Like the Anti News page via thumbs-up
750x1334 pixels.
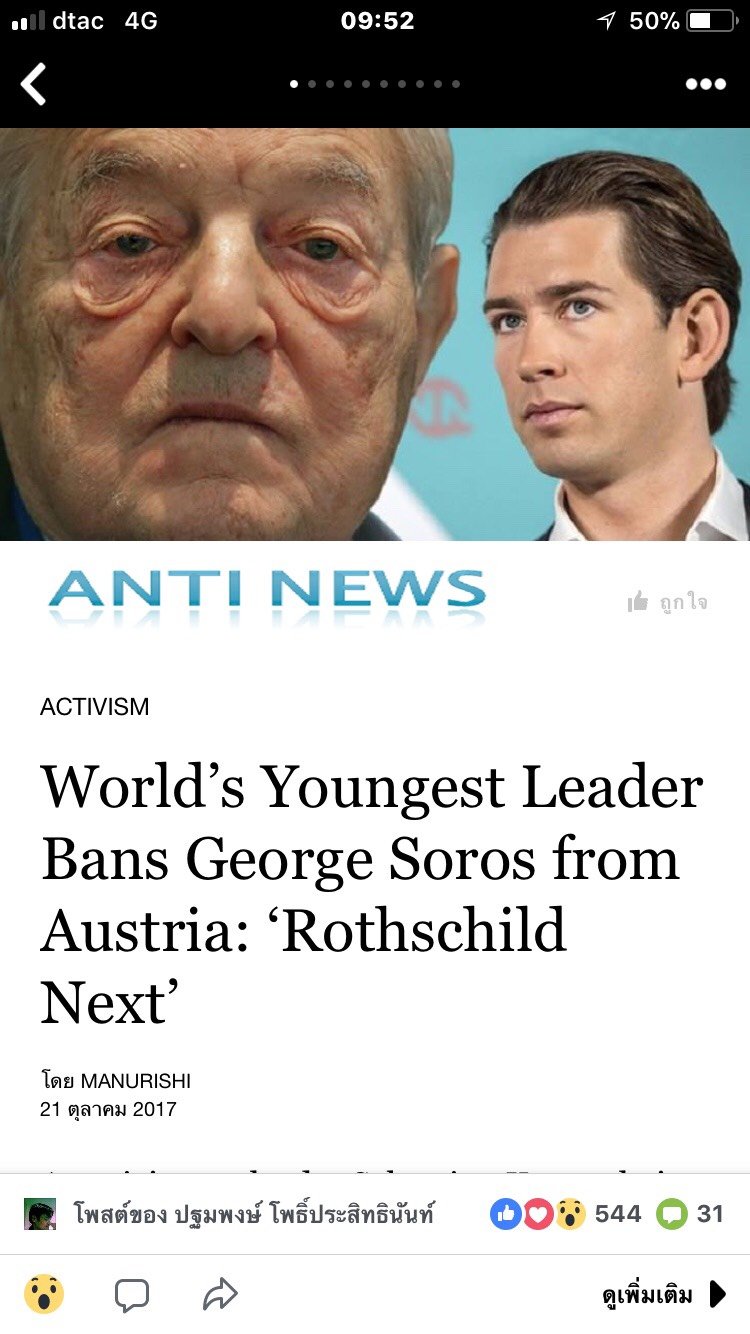pyautogui.click(x=667, y=601)
